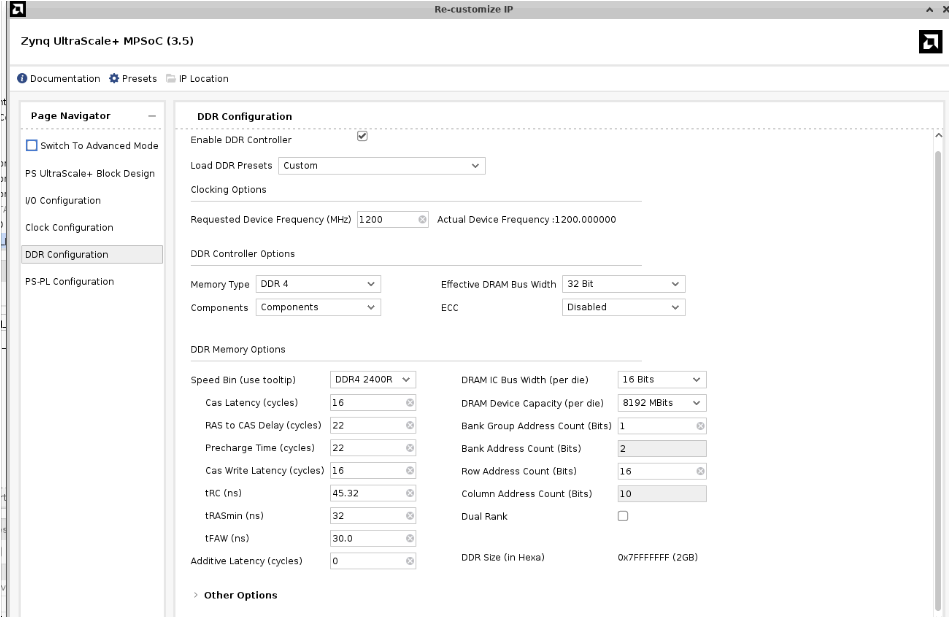Viewport: 950px width, 618px height.
Task: Clear the Cas Latency value
Action: click(x=410, y=403)
